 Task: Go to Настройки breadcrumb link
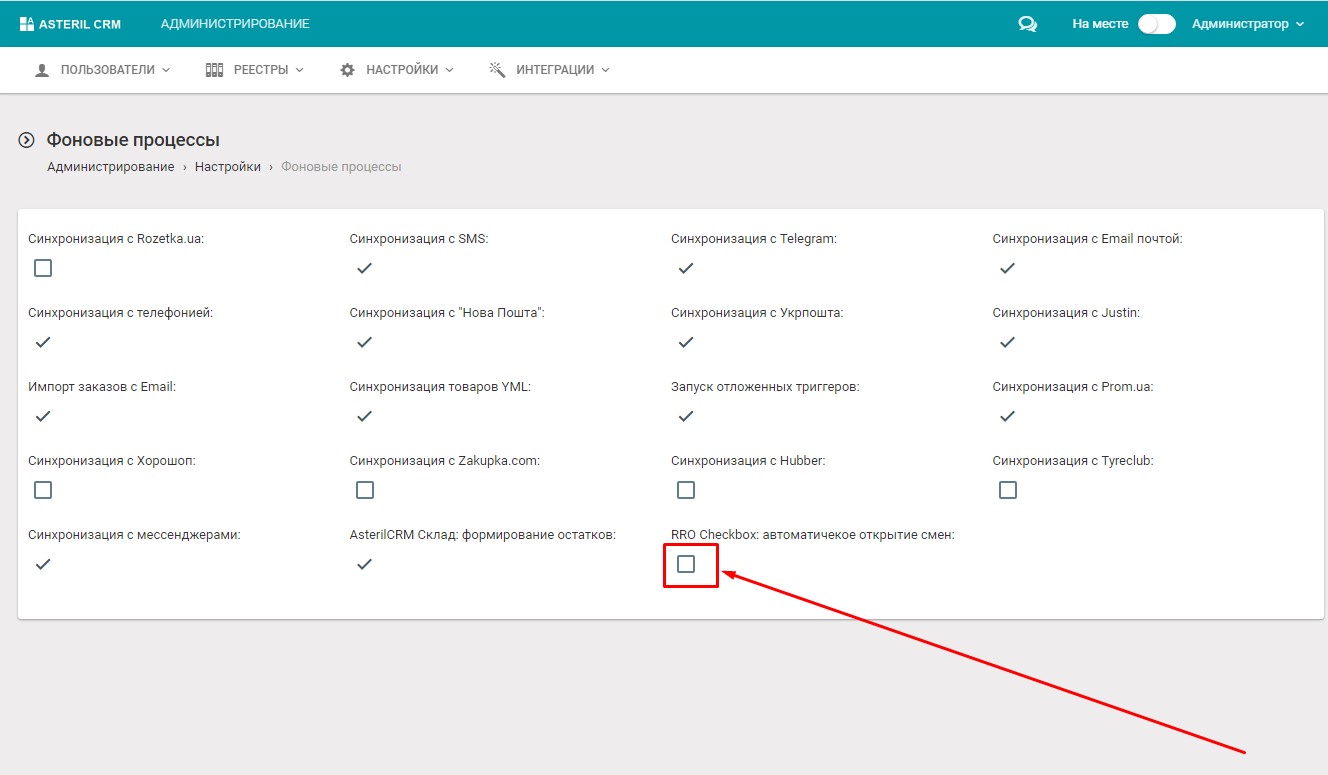click(x=228, y=167)
